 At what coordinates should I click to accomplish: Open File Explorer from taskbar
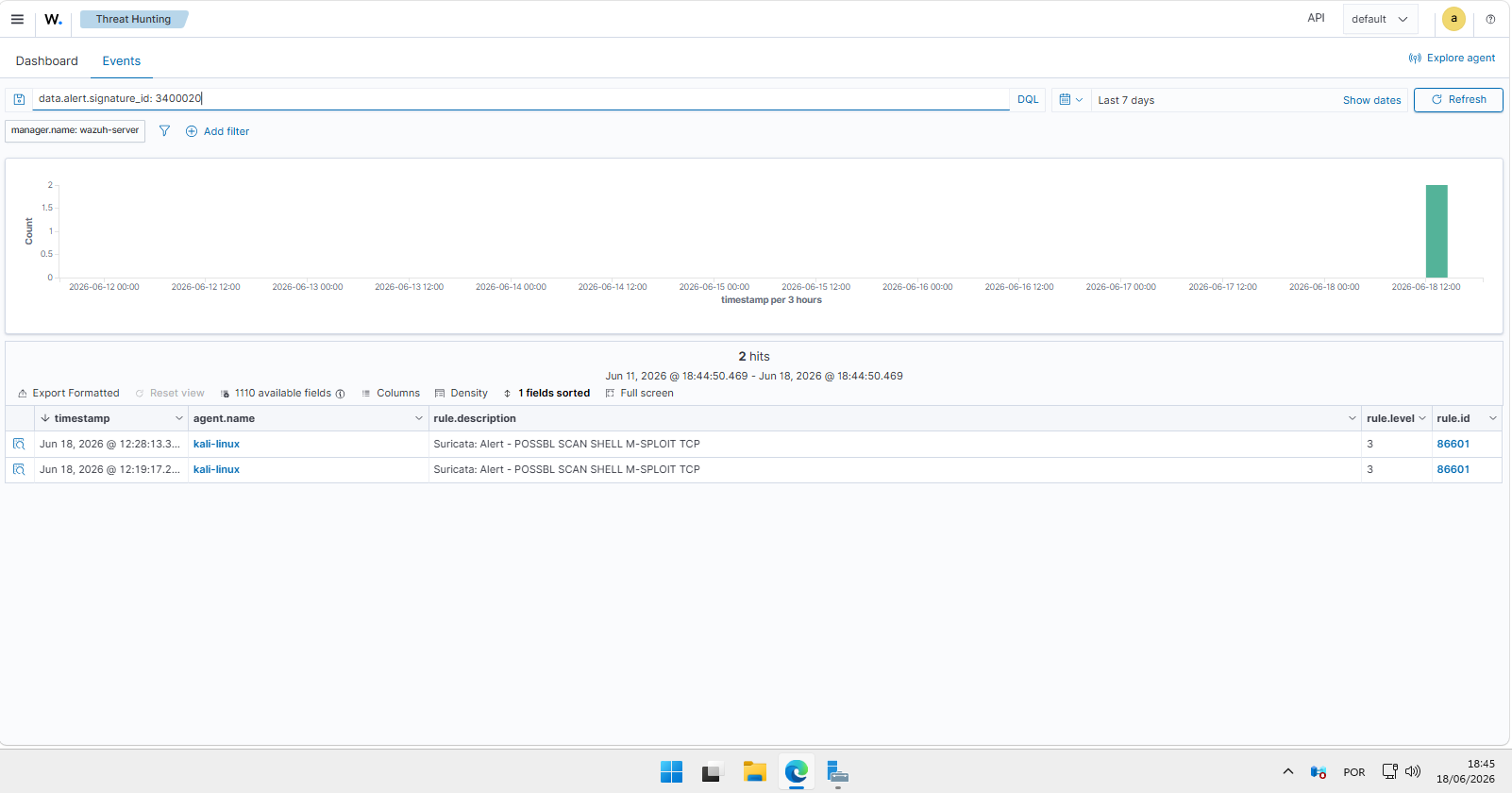coord(754,772)
